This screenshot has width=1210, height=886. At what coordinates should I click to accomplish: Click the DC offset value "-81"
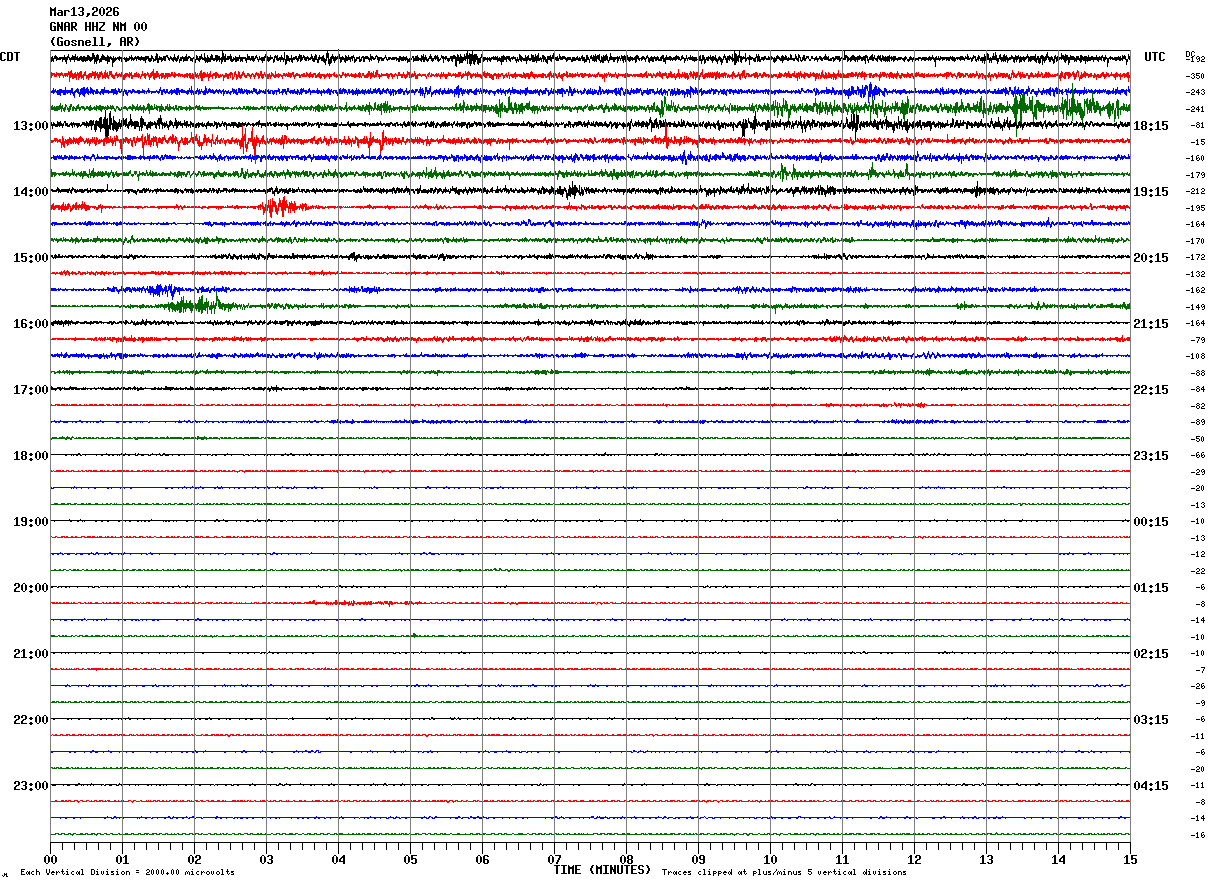tap(1197, 126)
